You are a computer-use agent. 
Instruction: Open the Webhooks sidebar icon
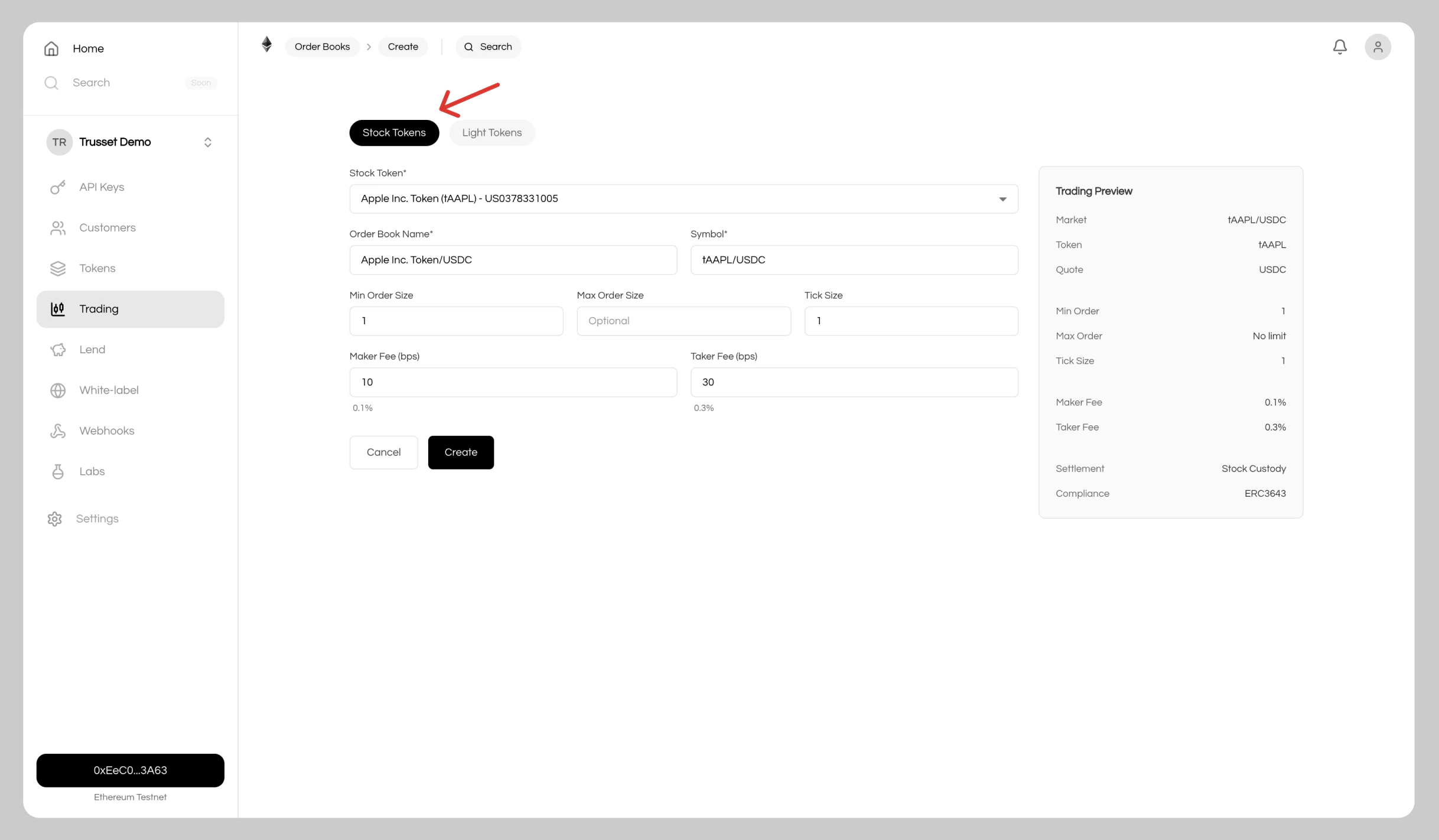pos(57,431)
